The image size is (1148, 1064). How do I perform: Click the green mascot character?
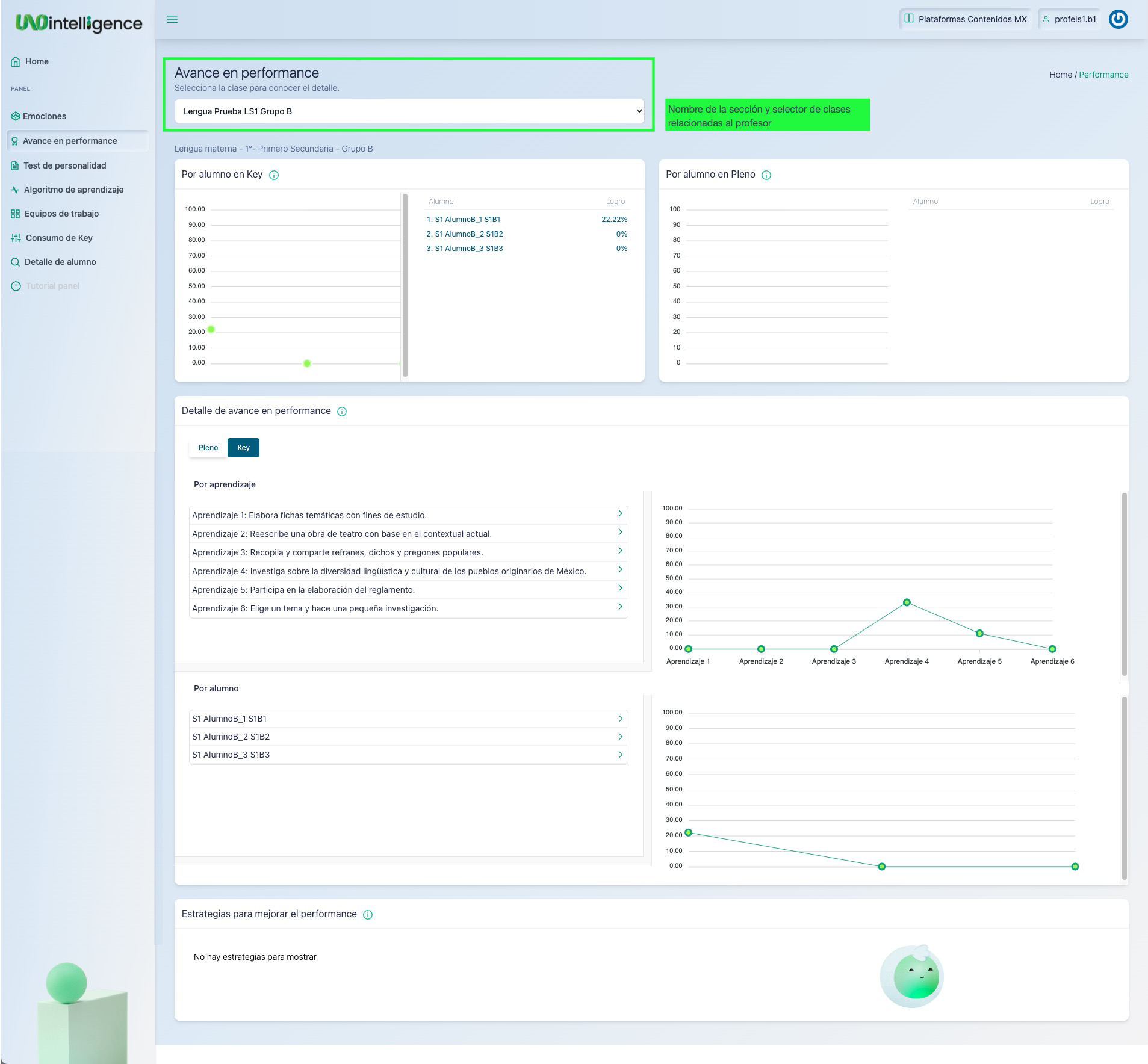click(912, 976)
